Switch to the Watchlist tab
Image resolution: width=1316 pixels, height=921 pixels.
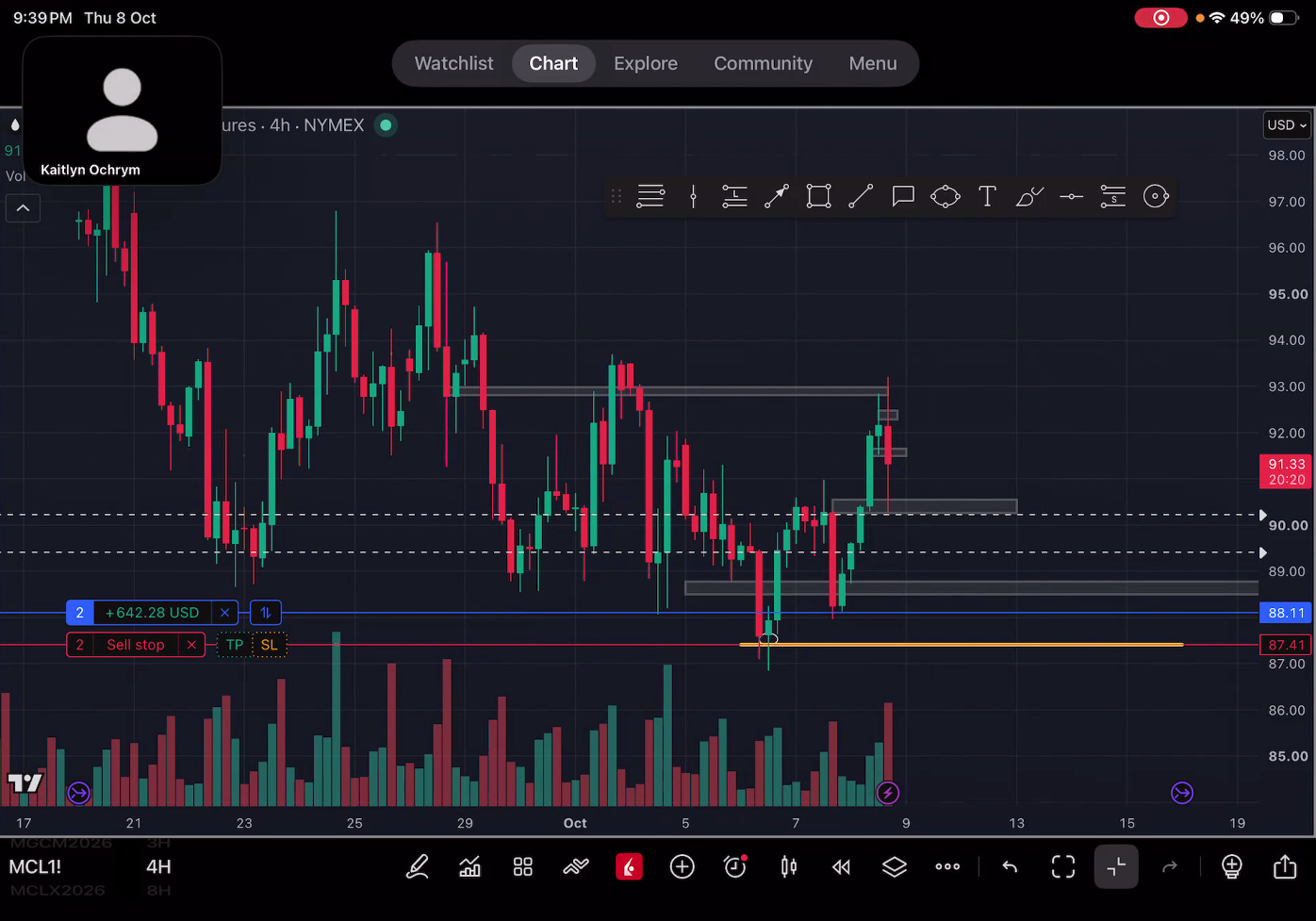coord(454,63)
